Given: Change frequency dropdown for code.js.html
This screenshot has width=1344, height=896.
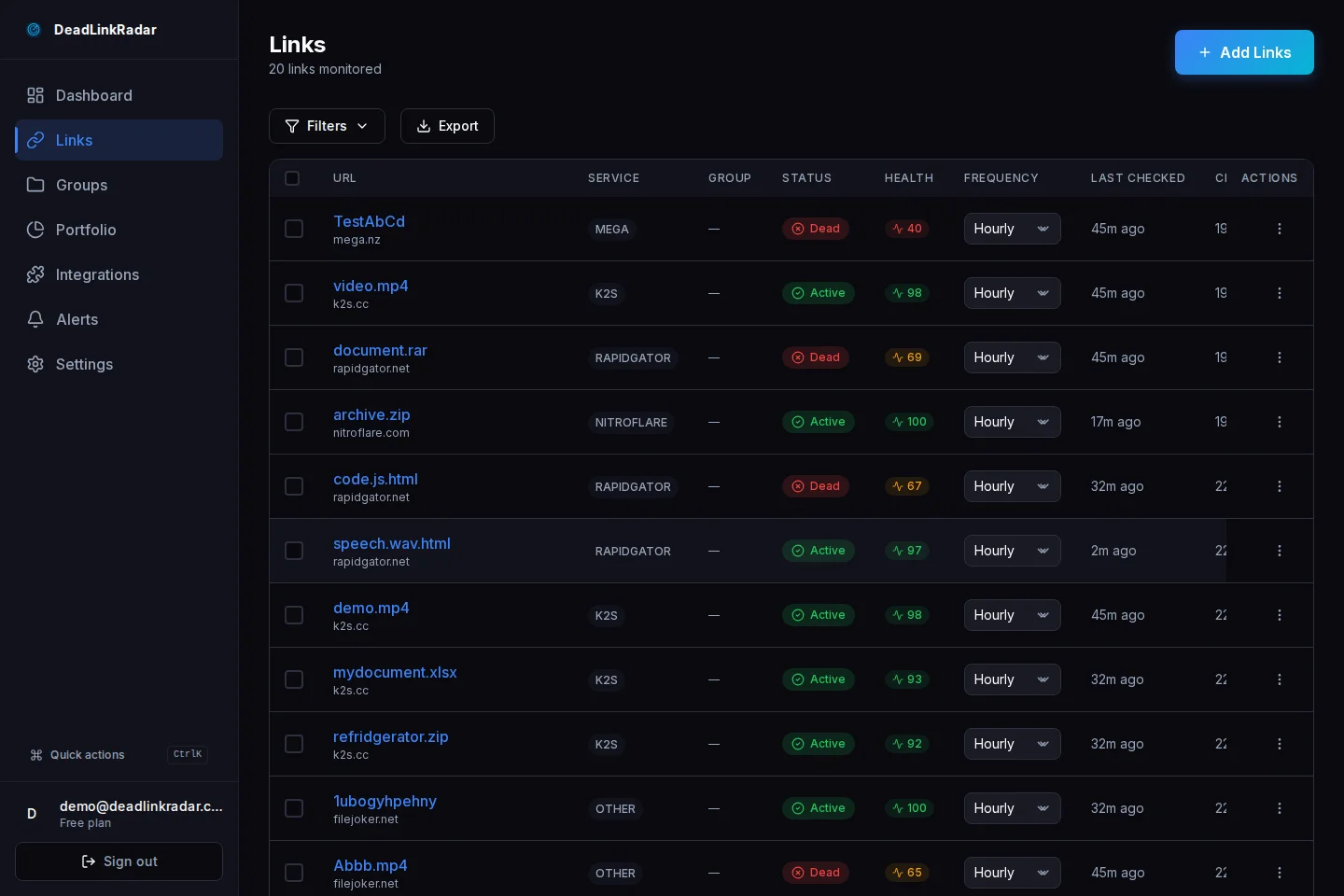Looking at the screenshot, I should tap(1012, 486).
